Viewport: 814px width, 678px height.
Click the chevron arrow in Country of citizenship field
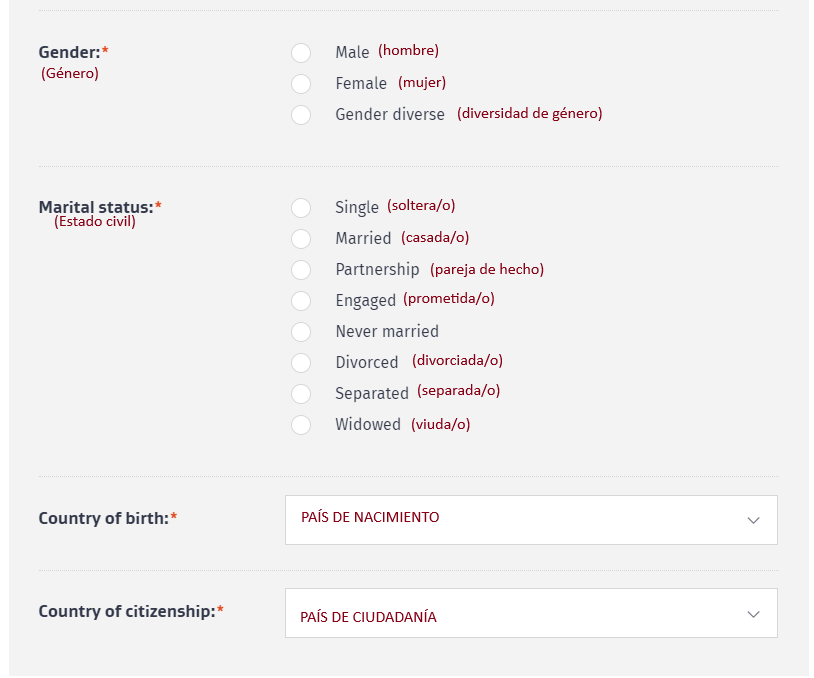coord(753,614)
